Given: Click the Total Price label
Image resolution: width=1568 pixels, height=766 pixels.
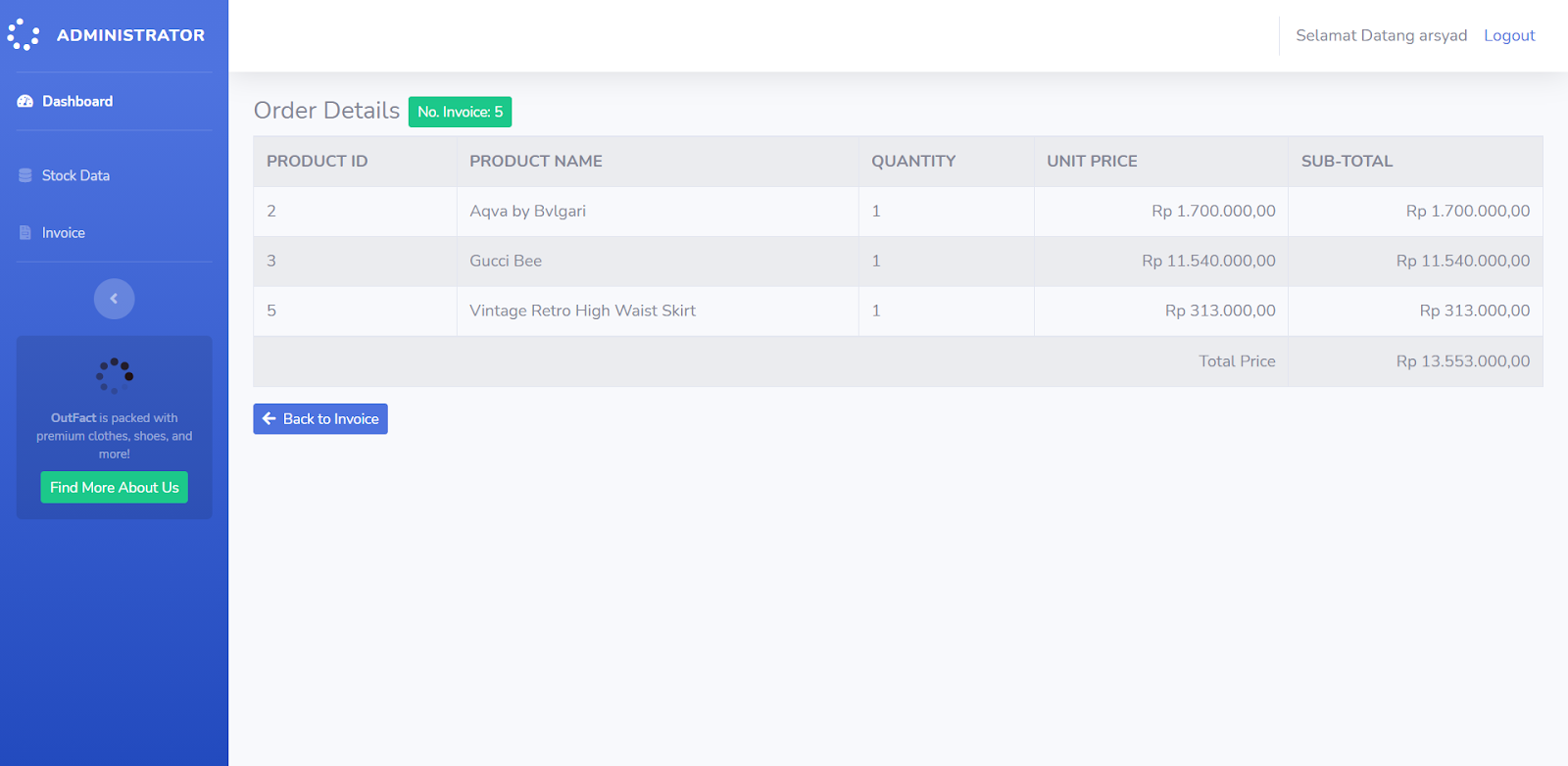Looking at the screenshot, I should pyautogui.click(x=1237, y=361).
